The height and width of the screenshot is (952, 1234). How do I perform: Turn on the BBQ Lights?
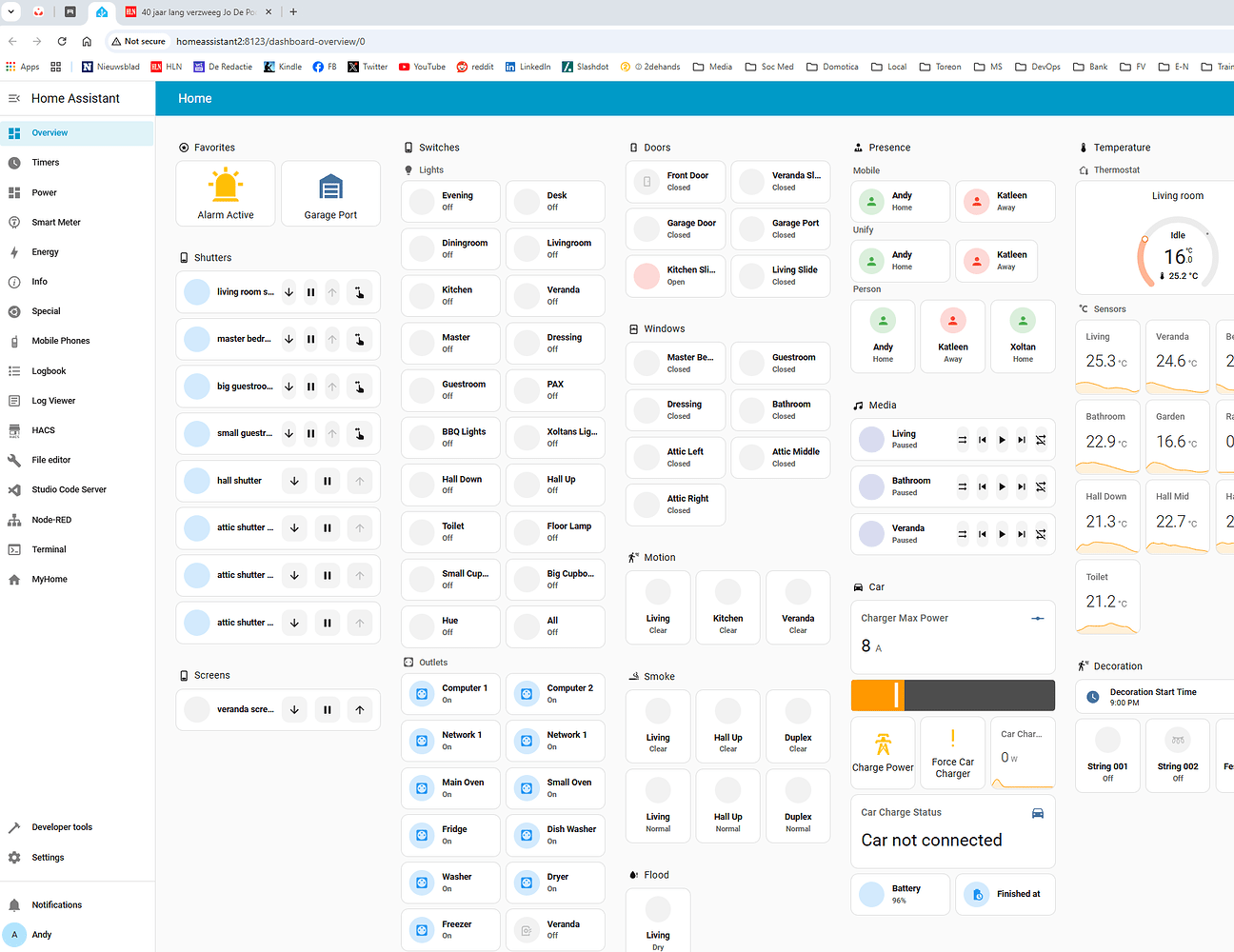450,437
